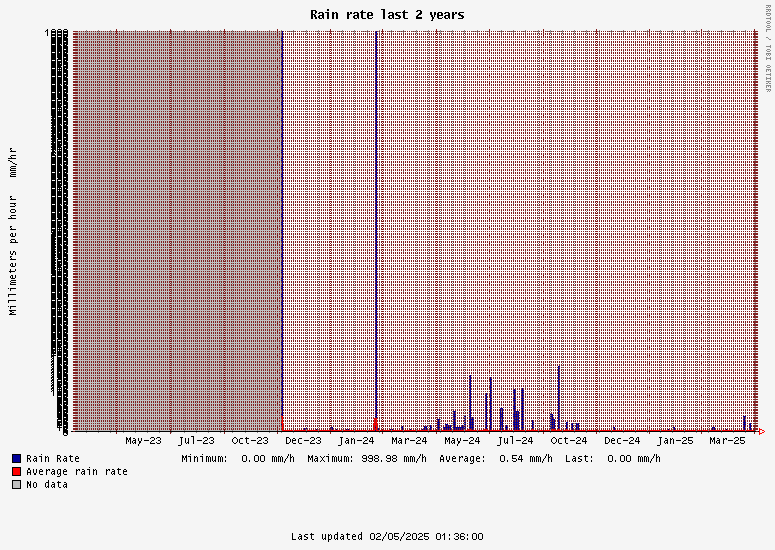Viewport: 775px width, 550px height.
Task: Click the chart title 'Rain rate last 2 years'
Action: point(387,15)
